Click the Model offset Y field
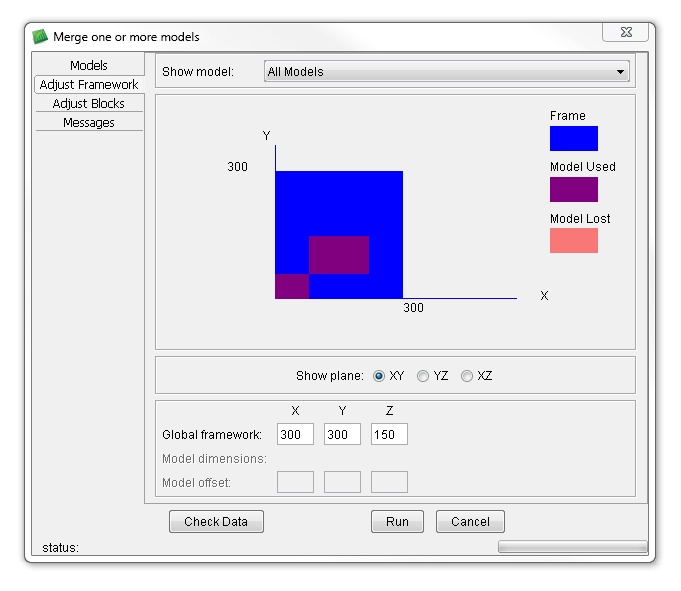Viewport: 681px width, 591px height. 342,482
